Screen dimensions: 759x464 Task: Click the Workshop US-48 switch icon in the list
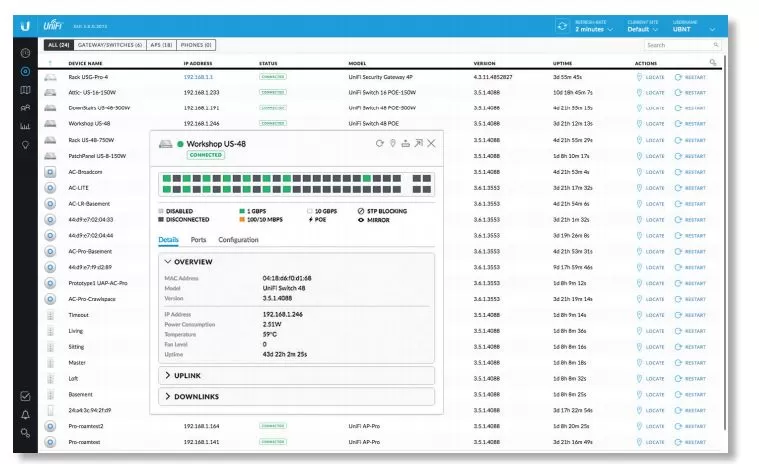click(50, 124)
